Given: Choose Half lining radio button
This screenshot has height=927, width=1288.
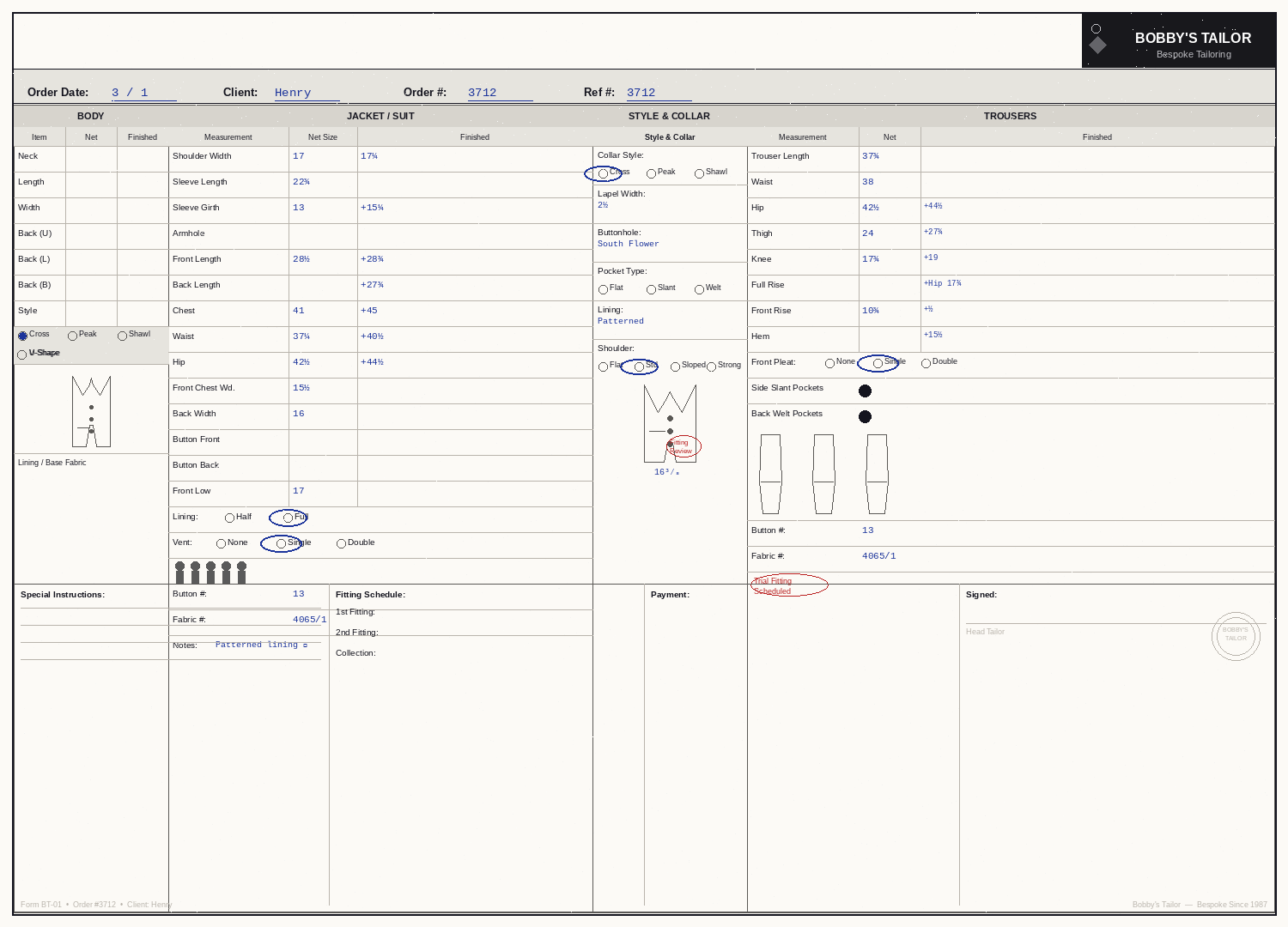Looking at the screenshot, I should [x=229, y=518].
